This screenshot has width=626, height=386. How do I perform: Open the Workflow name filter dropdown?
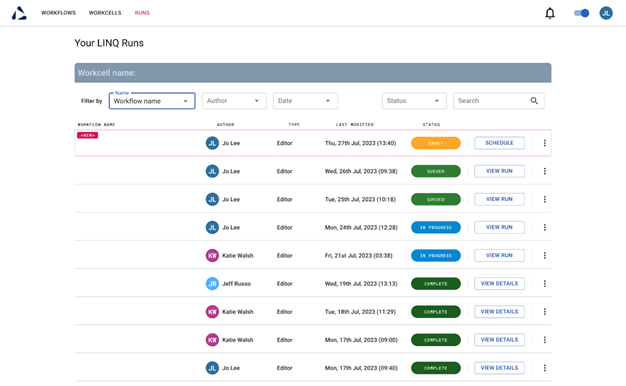coord(152,101)
